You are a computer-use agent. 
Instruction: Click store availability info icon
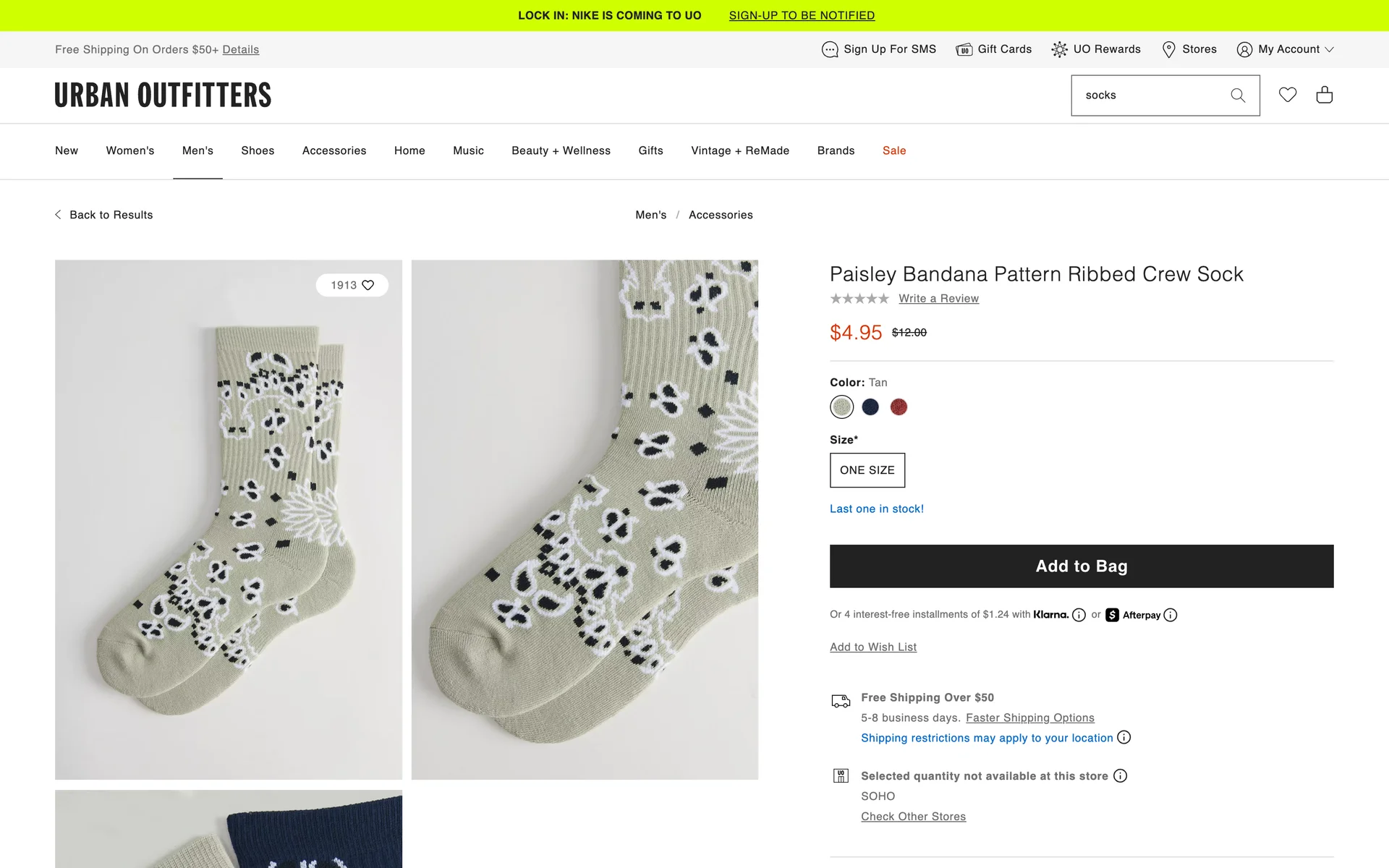pyautogui.click(x=1120, y=775)
